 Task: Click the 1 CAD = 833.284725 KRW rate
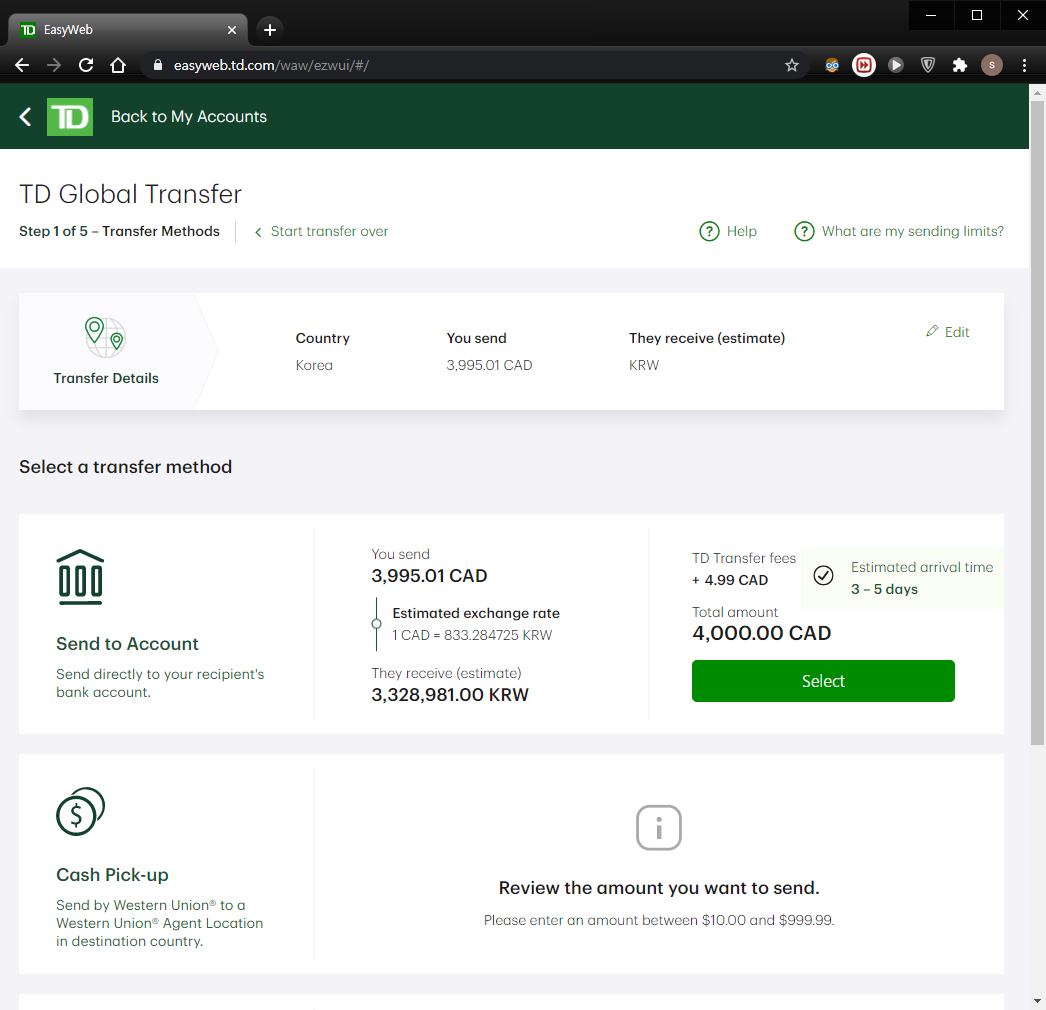472,635
